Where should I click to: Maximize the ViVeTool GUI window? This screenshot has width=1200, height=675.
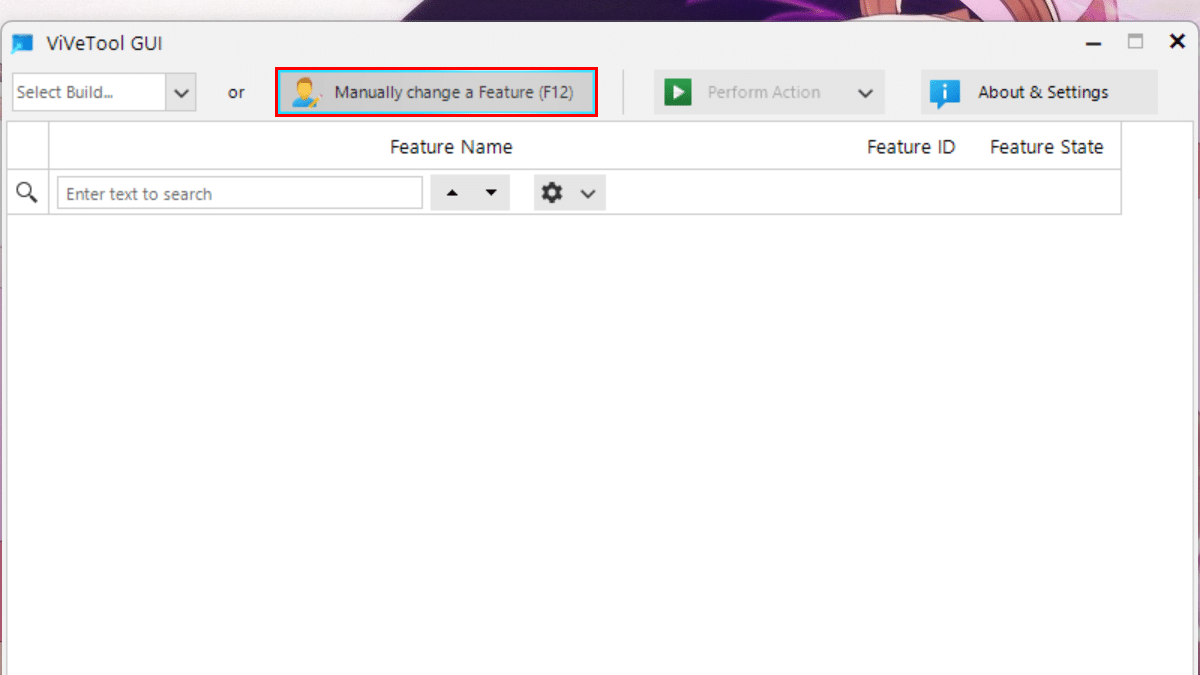pos(1135,42)
